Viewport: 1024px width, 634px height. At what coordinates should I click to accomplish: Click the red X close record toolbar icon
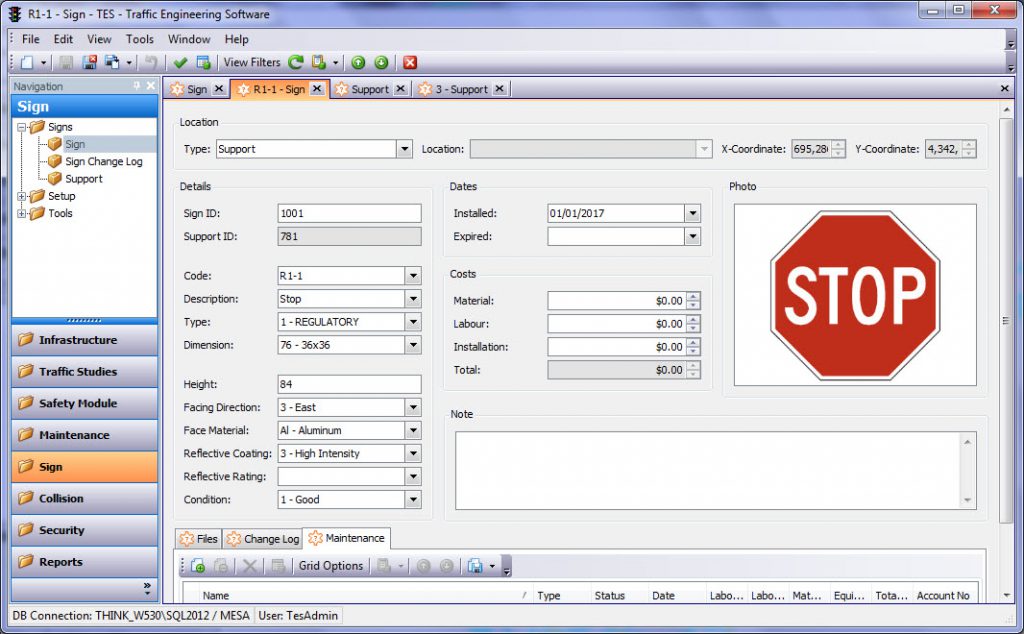(409, 62)
